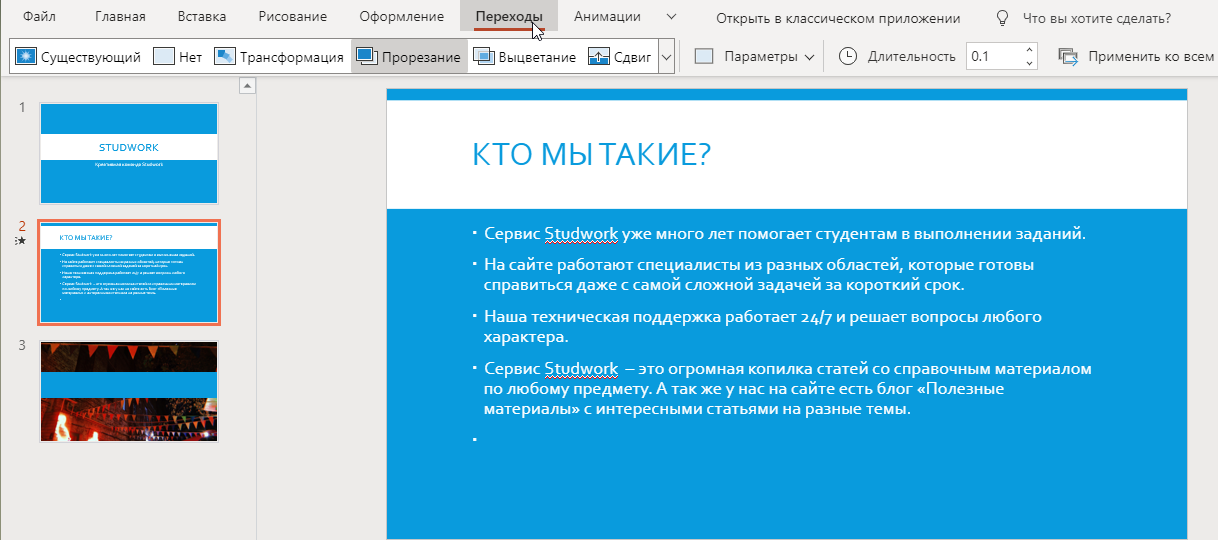Switch to the Анимации tab
The height and width of the screenshot is (540, 1218).
click(x=607, y=17)
